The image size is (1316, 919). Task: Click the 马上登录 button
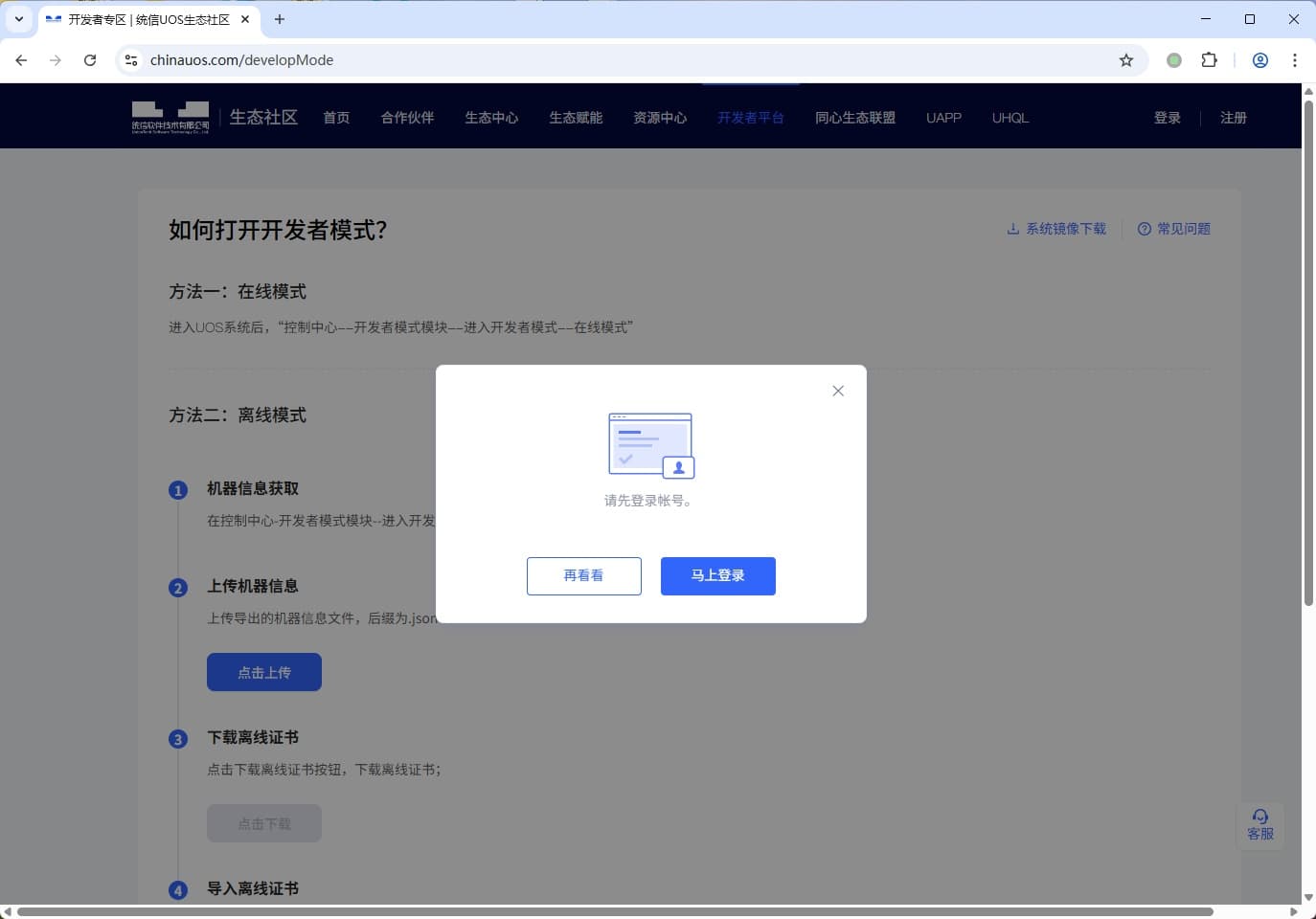click(717, 576)
